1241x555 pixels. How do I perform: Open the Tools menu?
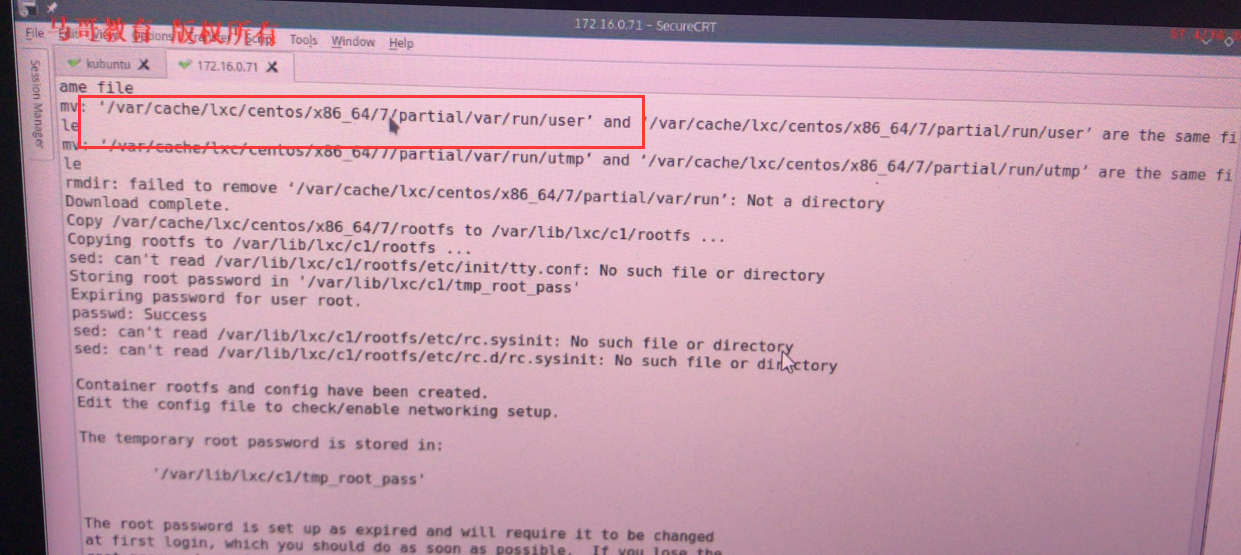303,40
